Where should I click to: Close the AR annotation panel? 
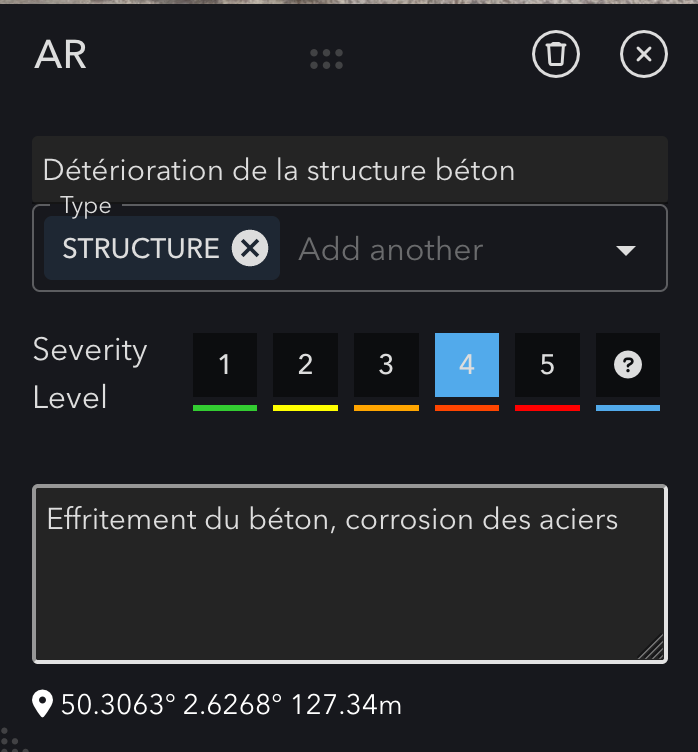643,54
